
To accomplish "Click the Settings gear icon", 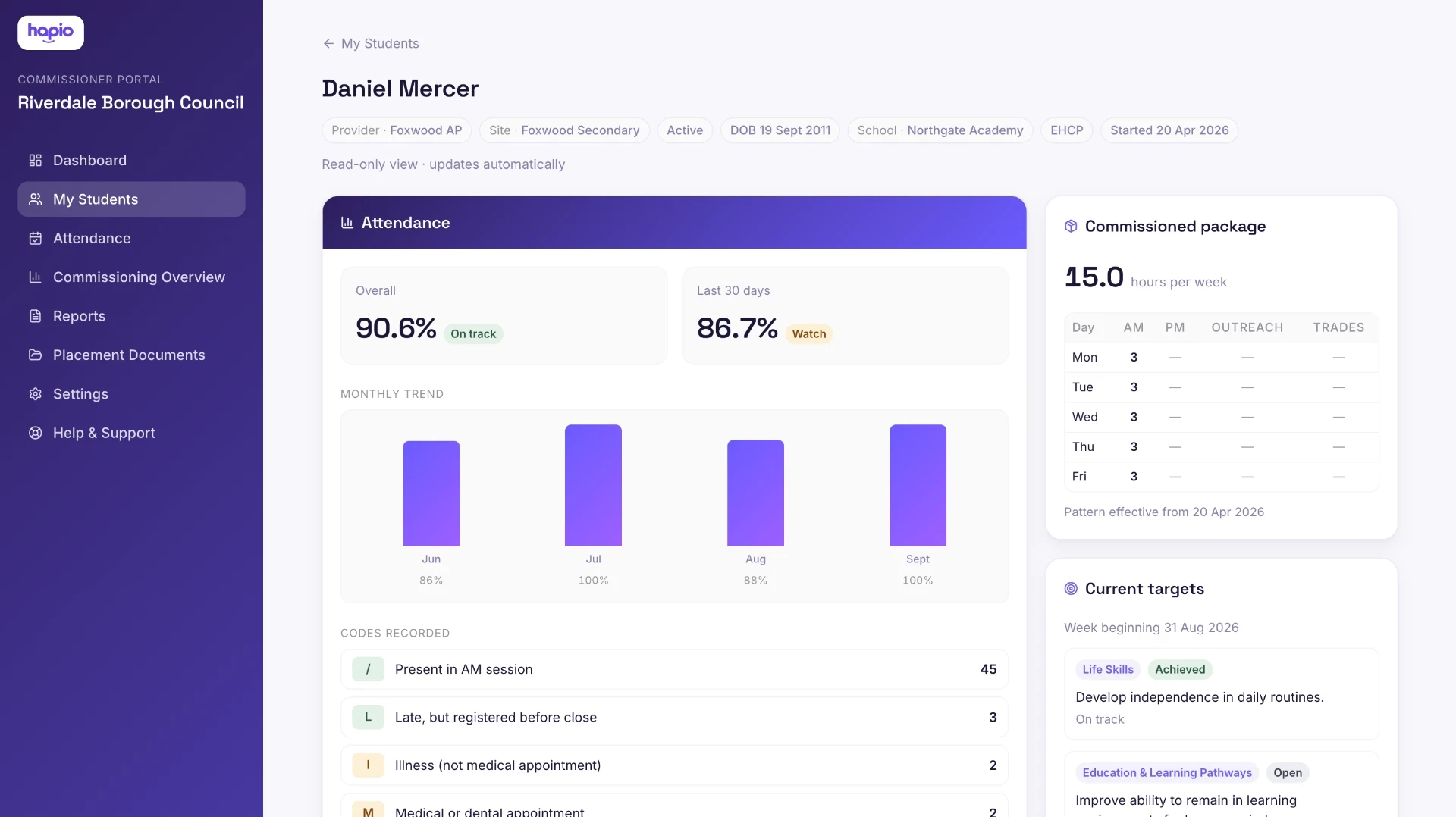I will [35, 394].
